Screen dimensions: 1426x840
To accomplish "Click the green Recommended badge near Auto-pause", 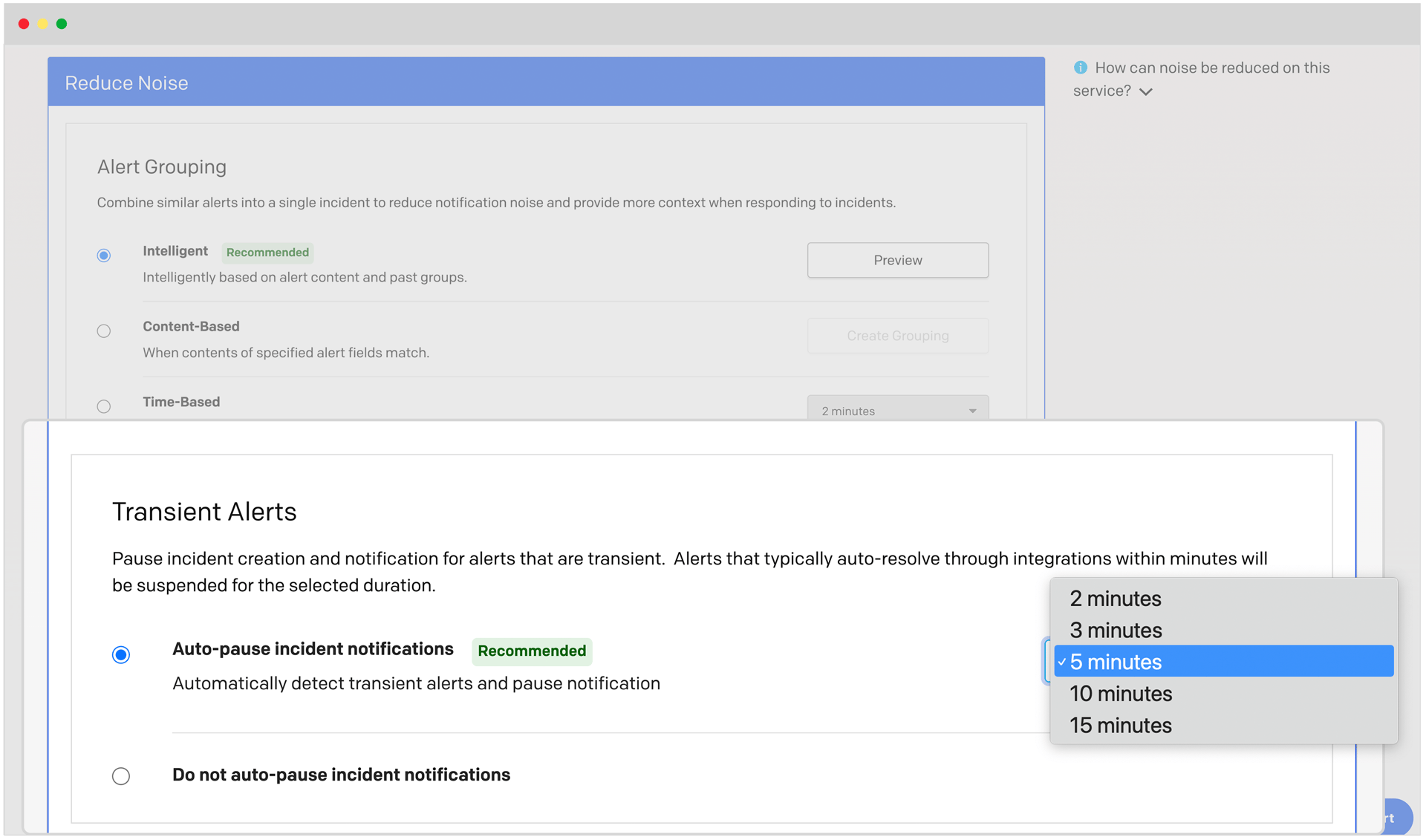I will point(532,651).
